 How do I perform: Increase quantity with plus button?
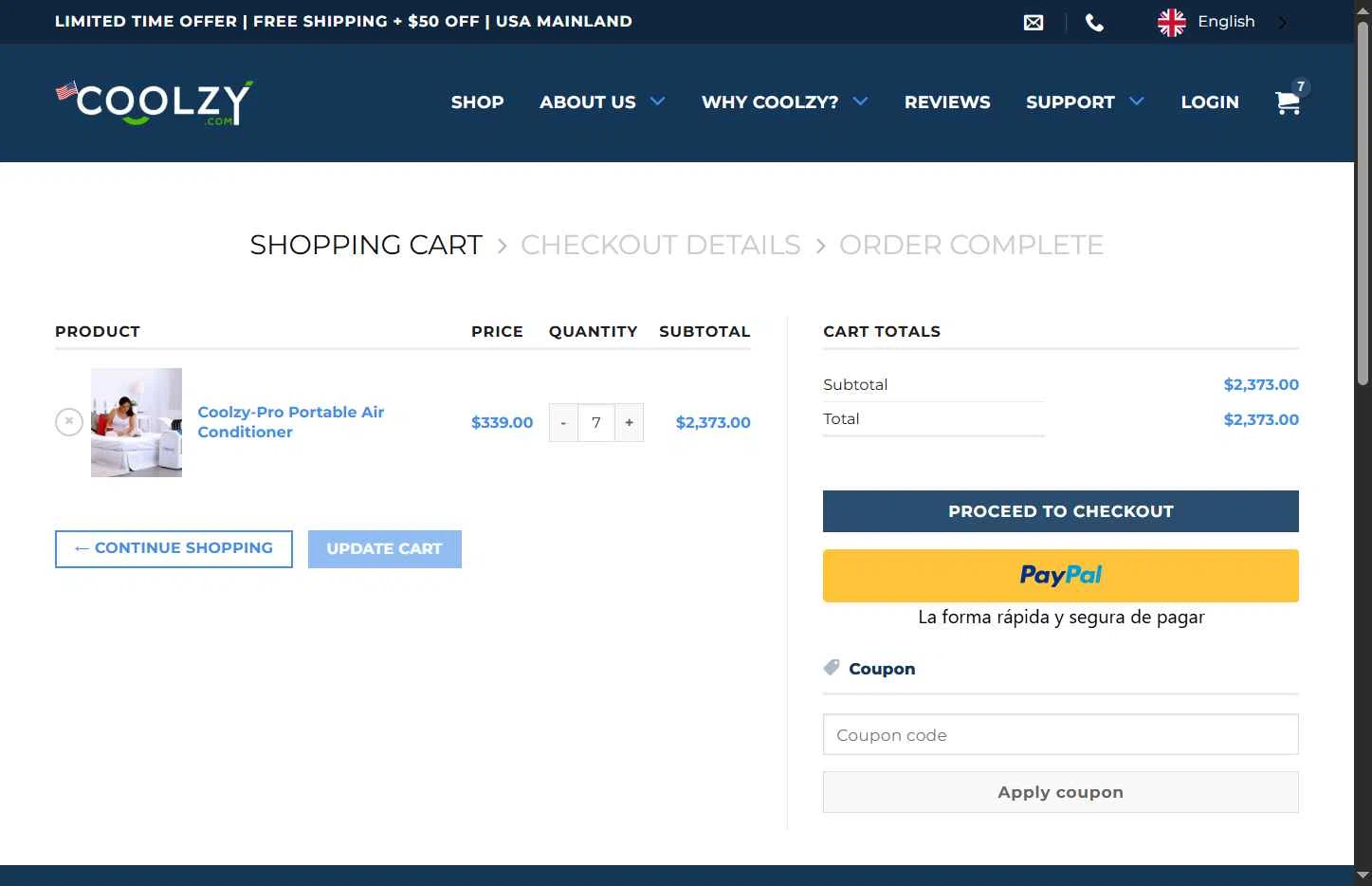pos(629,423)
